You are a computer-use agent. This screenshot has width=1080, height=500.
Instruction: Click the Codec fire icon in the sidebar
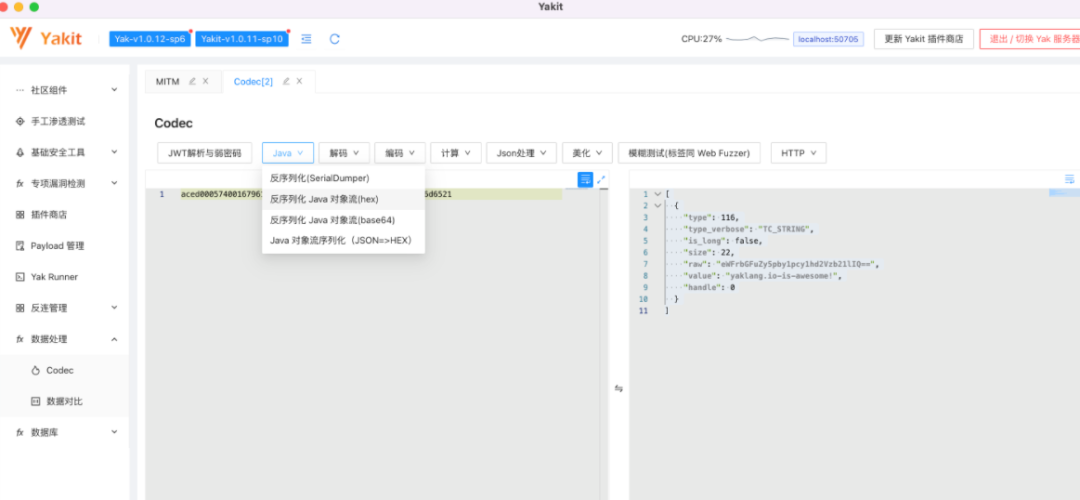coord(36,371)
